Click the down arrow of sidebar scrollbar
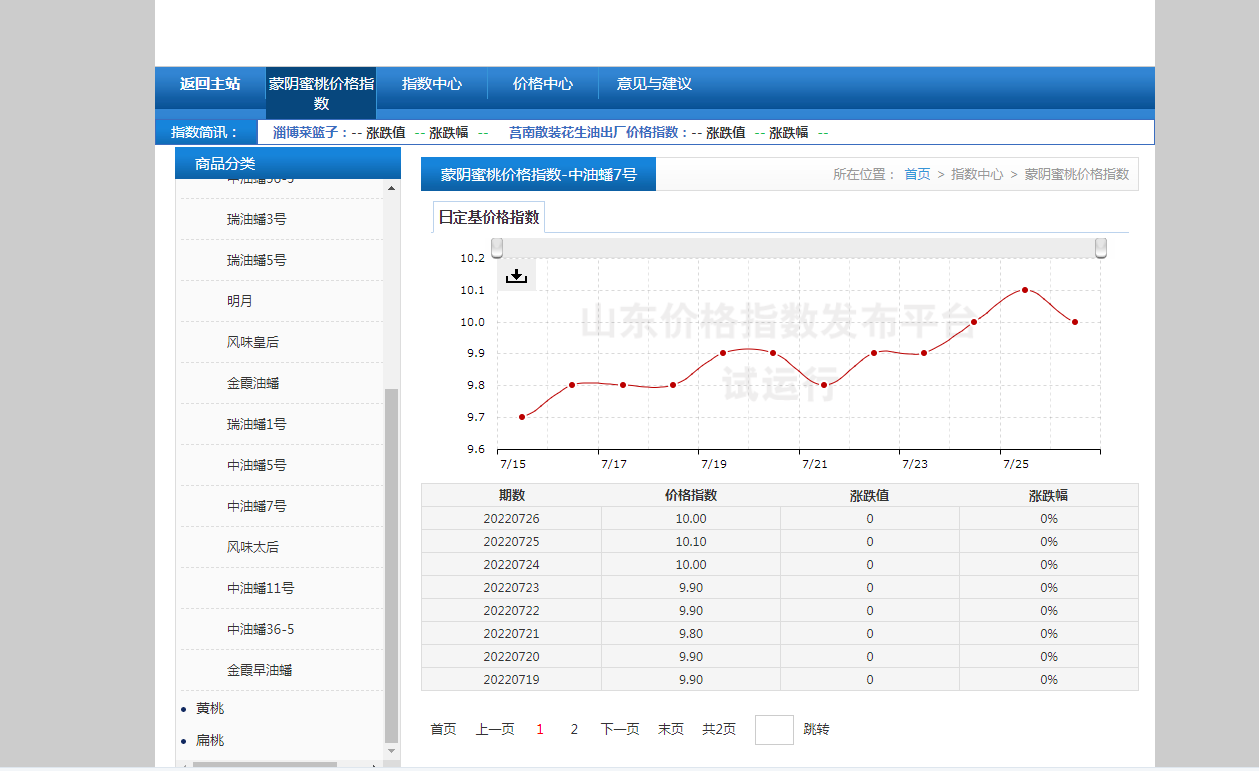 click(x=391, y=750)
